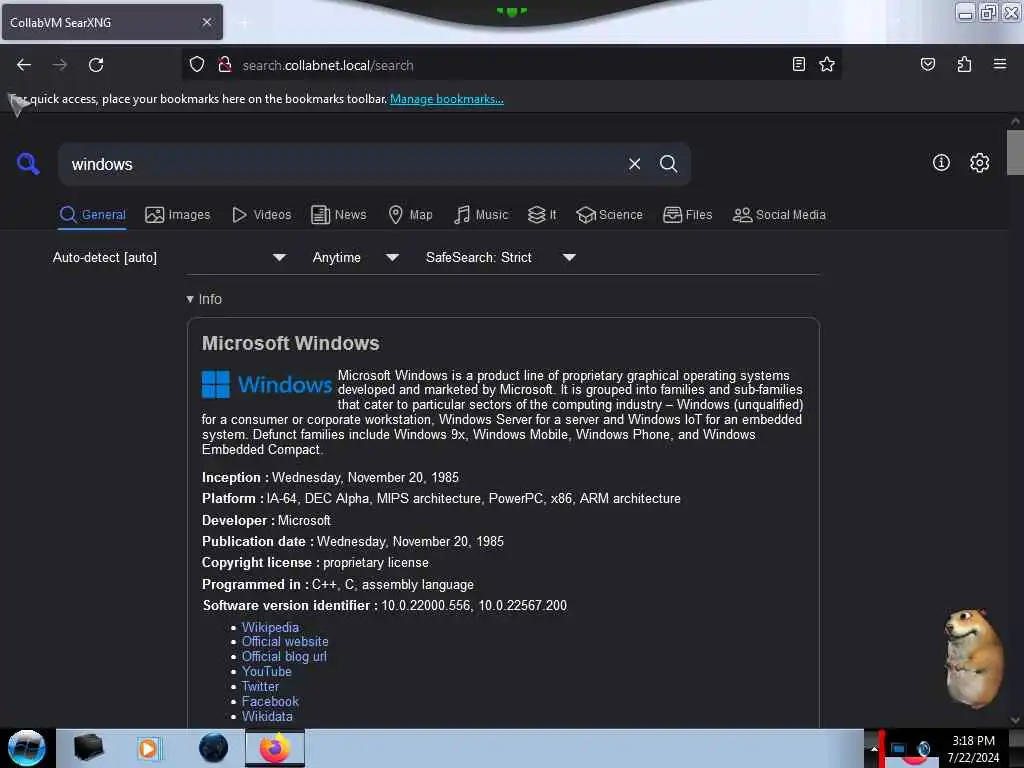Open SearXNG preferences gear icon
Image resolution: width=1024 pixels, height=768 pixels.
(x=979, y=163)
